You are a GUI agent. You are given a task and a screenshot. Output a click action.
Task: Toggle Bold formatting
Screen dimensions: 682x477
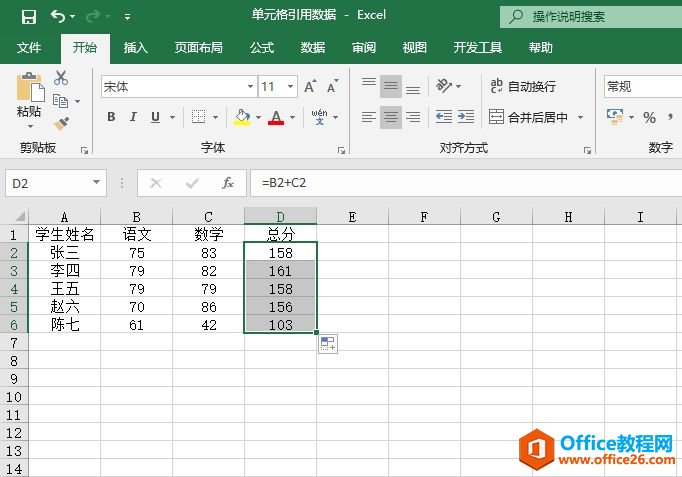tap(111, 117)
